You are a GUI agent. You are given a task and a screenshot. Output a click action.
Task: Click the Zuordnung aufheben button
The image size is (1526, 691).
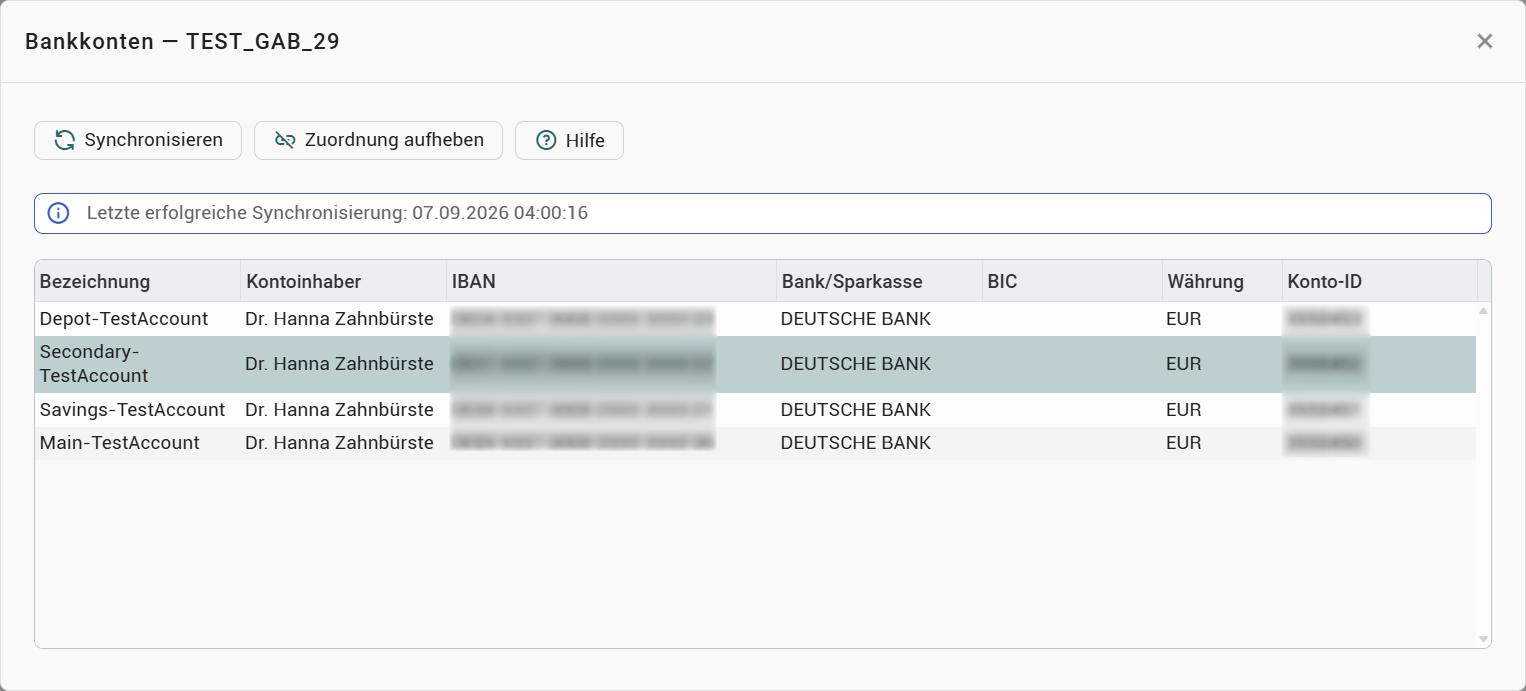(x=378, y=140)
